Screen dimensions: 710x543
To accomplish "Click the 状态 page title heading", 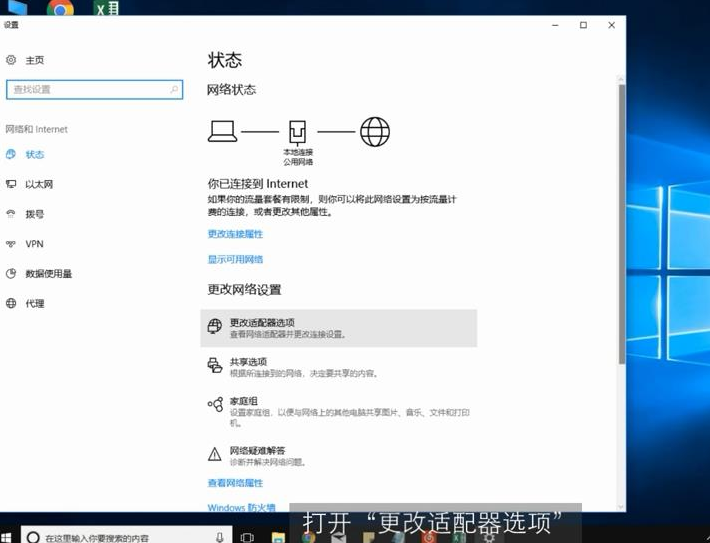I will [225, 60].
